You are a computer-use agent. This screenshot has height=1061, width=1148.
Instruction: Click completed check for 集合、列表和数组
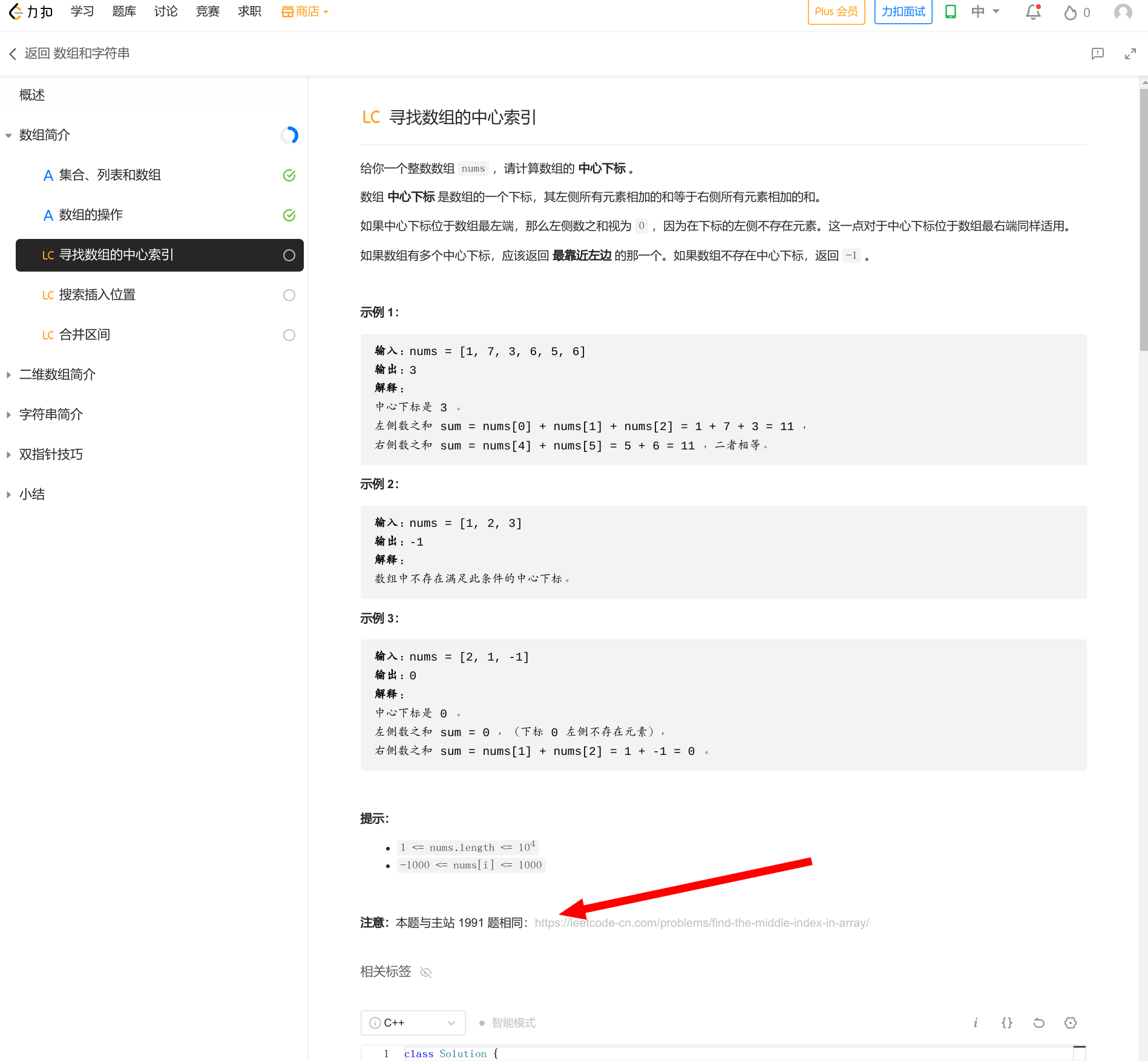(x=289, y=175)
